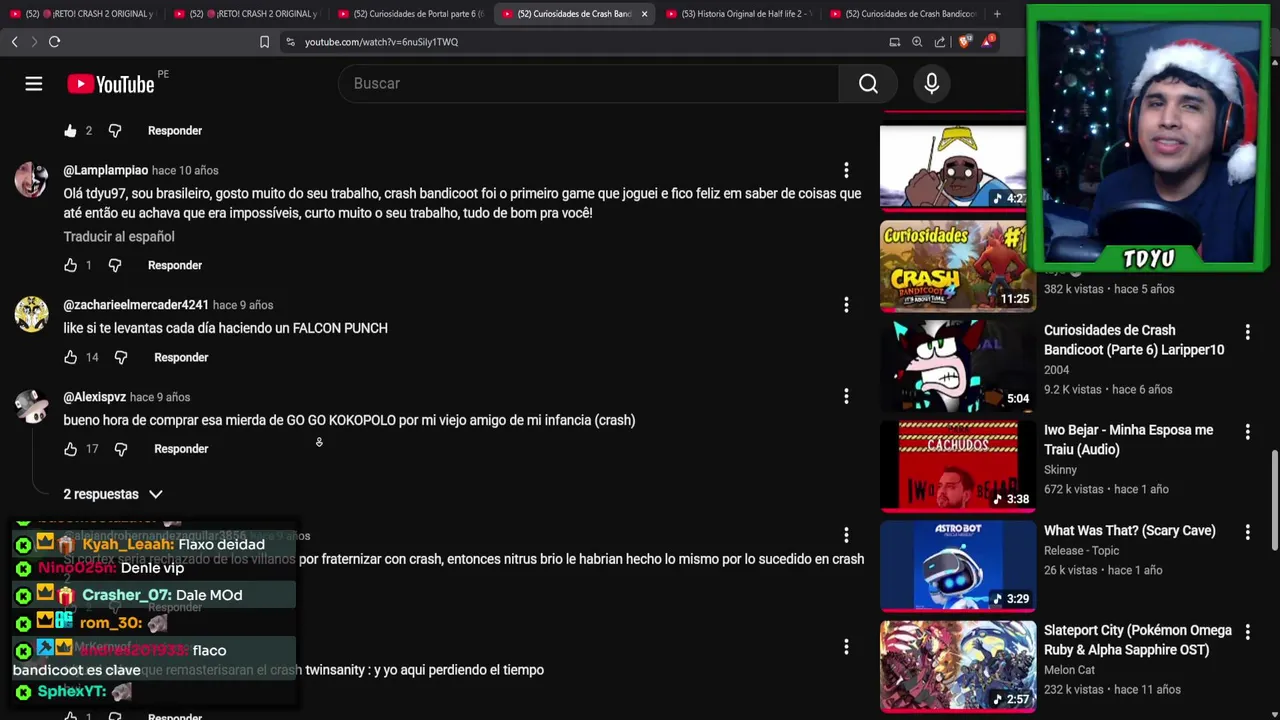Start voice search with microphone icon
This screenshot has height=720, width=1280.
931,84
